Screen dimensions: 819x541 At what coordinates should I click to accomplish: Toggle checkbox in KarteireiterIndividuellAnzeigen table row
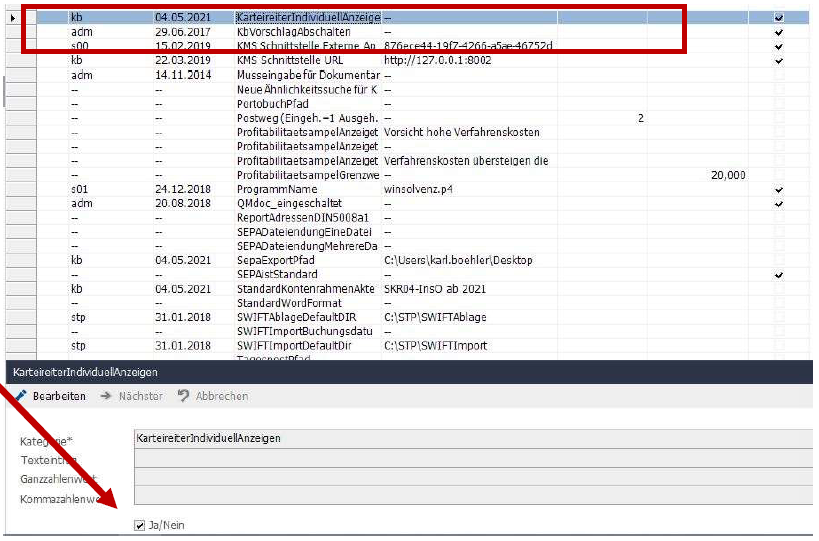[x=779, y=18]
